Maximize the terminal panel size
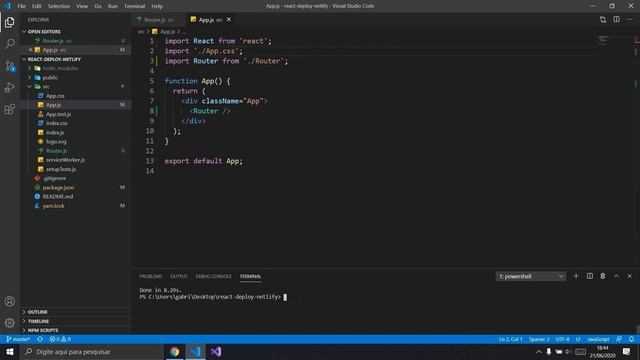The image size is (640, 360). coord(616,276)
